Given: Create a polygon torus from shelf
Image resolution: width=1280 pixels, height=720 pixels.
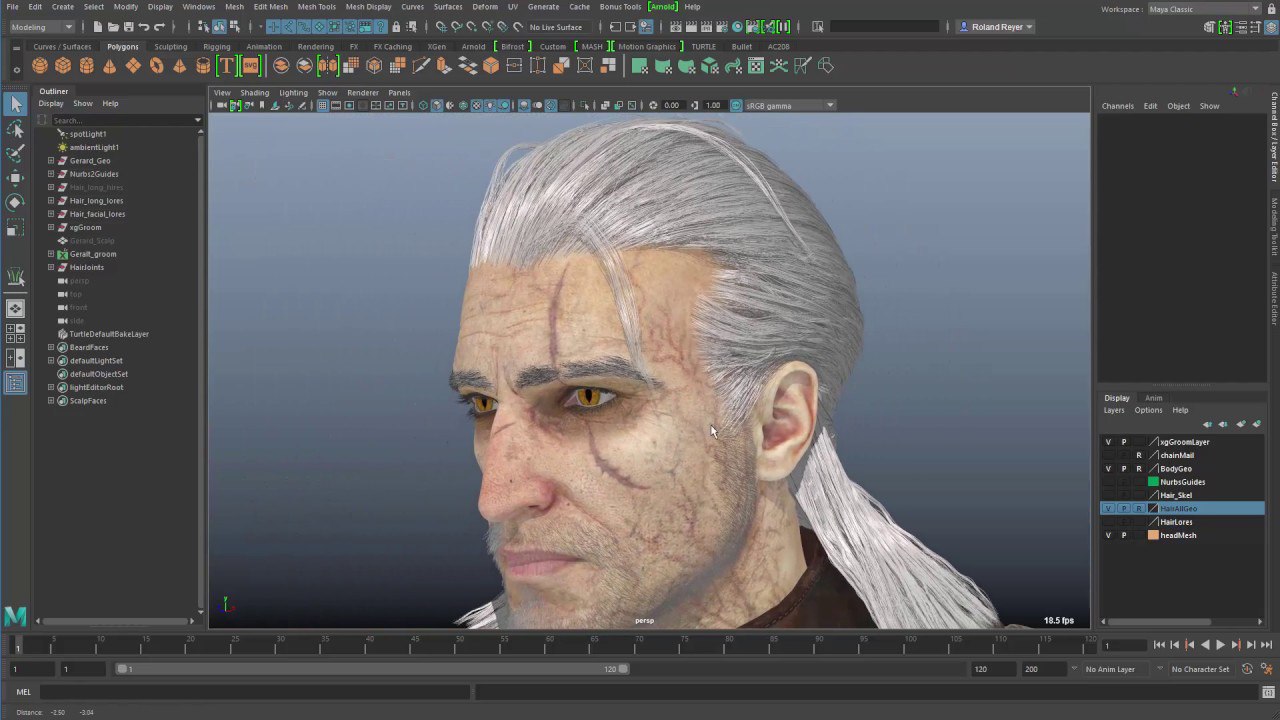Looking at the screenshot, I should 156,66.
